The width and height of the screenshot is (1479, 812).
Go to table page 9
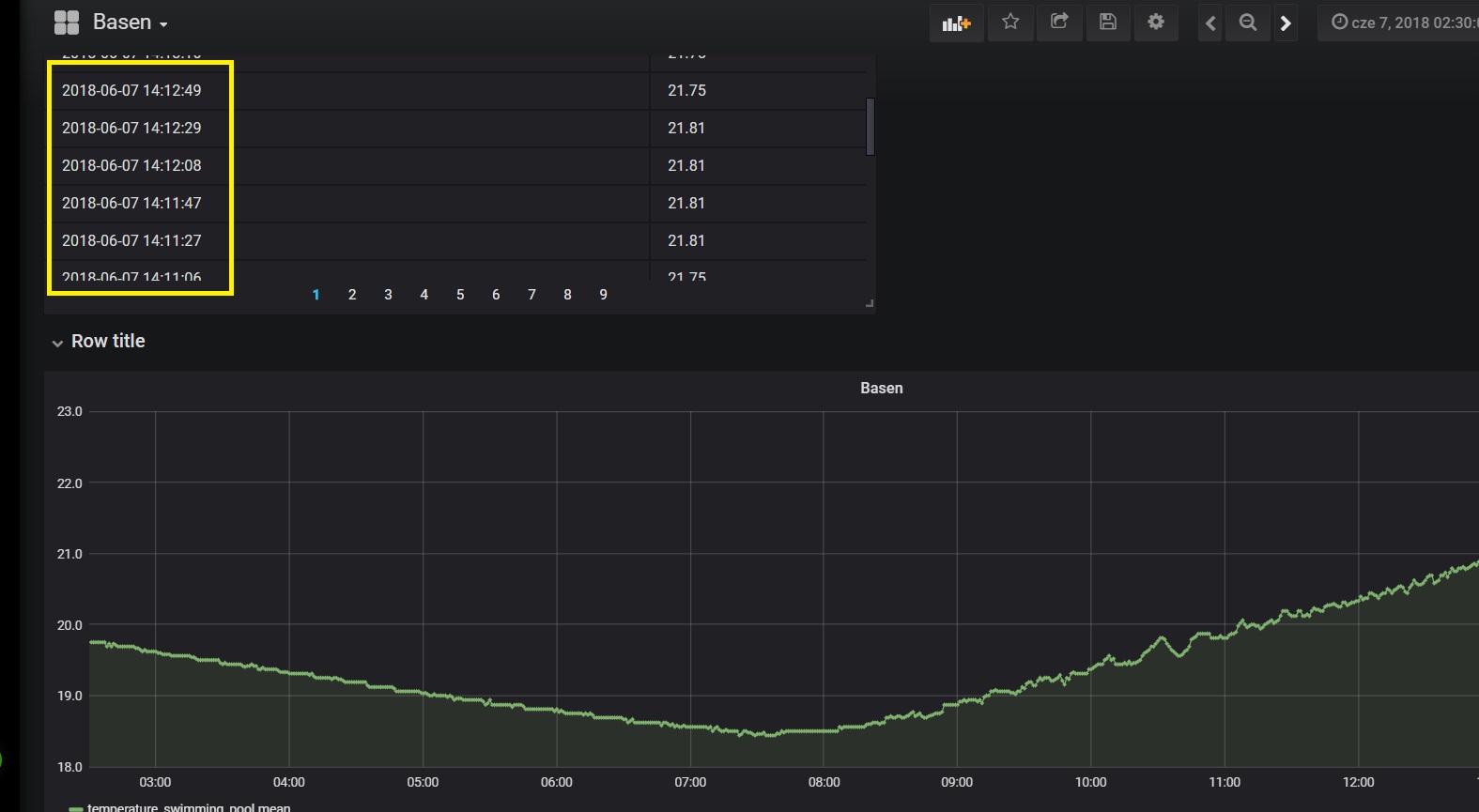click(603, 295)
